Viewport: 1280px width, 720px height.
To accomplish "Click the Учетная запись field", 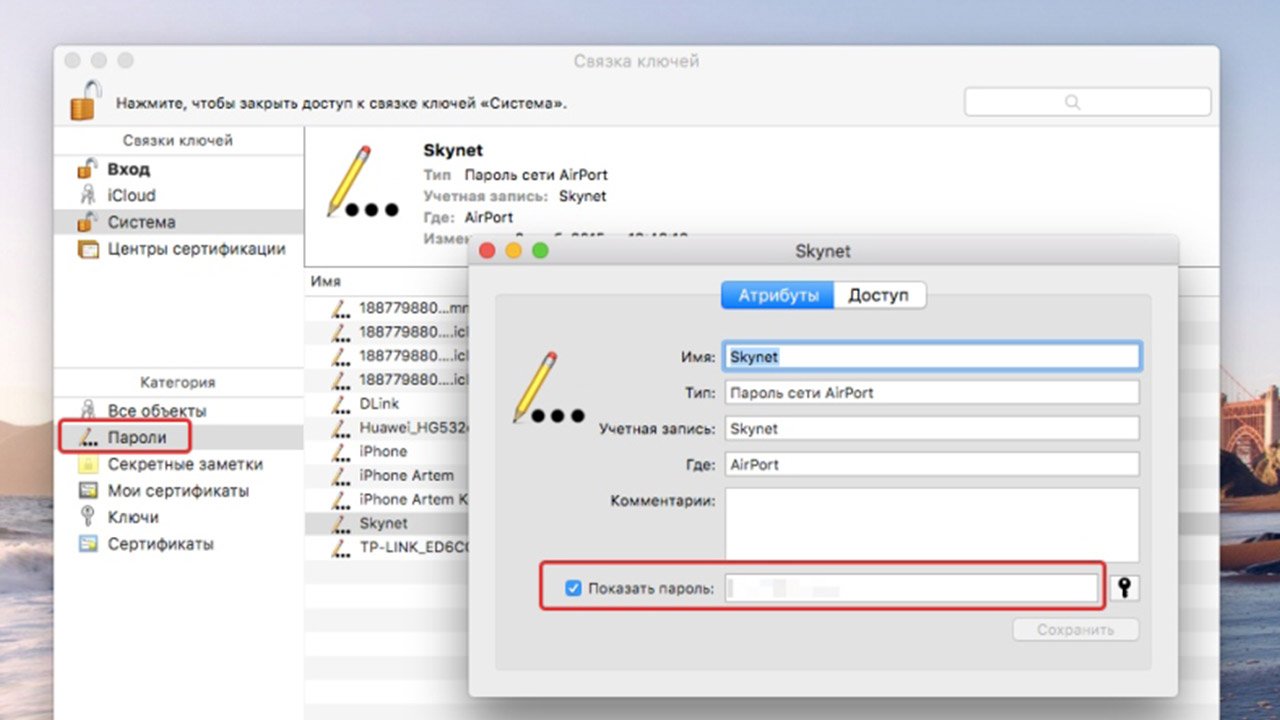I will click(932, 429).
